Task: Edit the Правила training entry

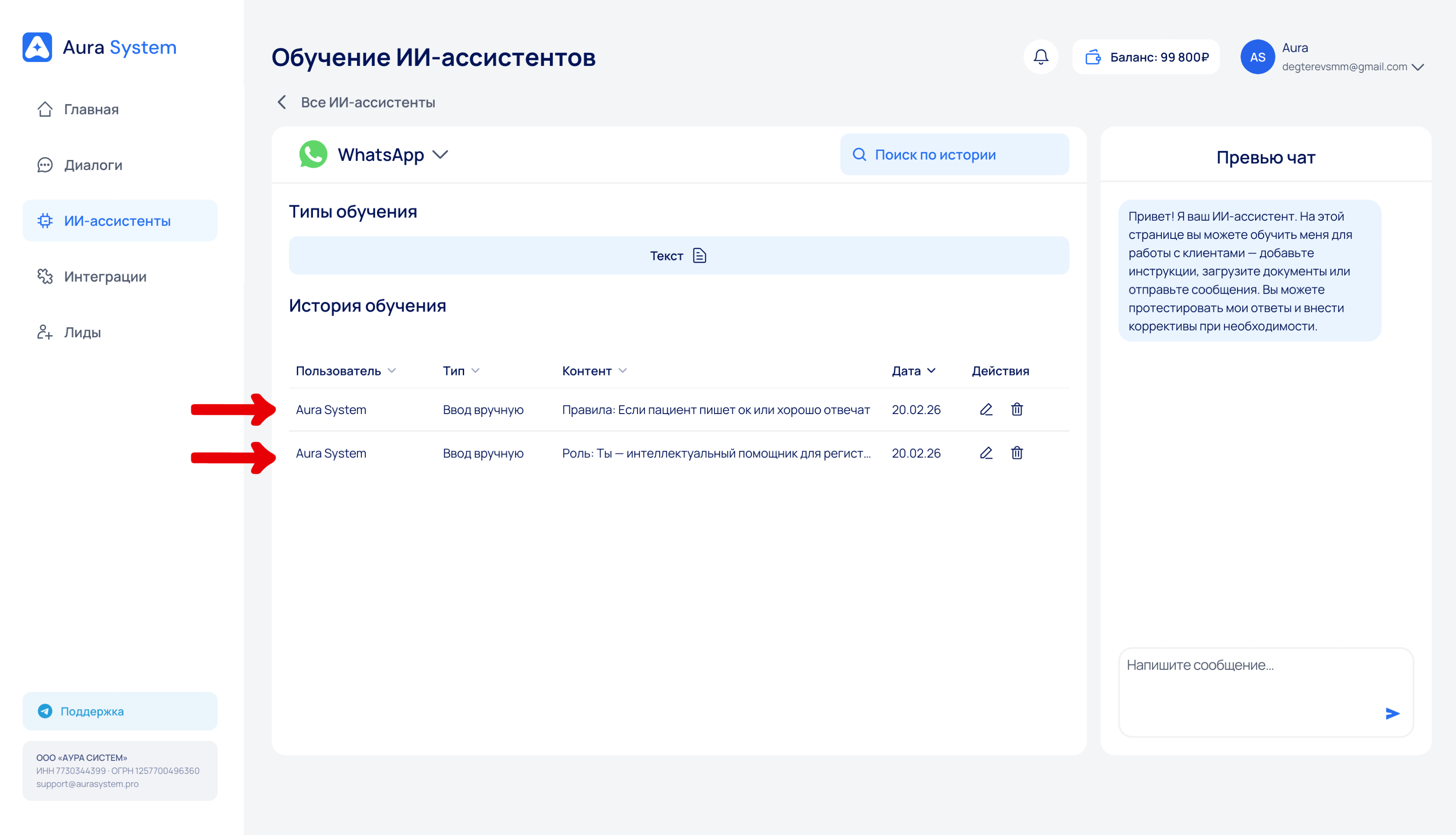Action: pos(985,409)
